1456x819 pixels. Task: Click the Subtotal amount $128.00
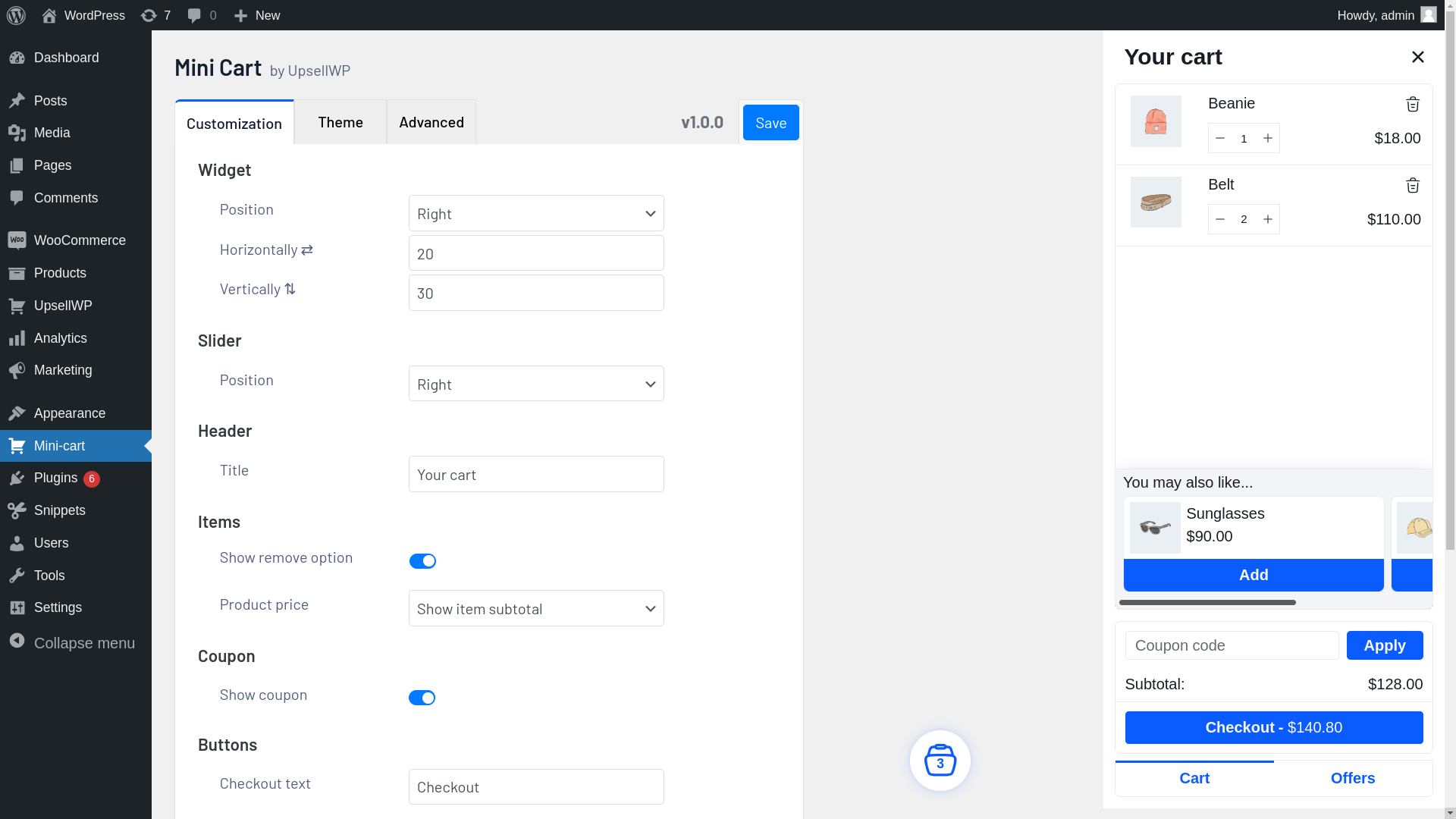pyautogui.click(x=1395, y=684)
